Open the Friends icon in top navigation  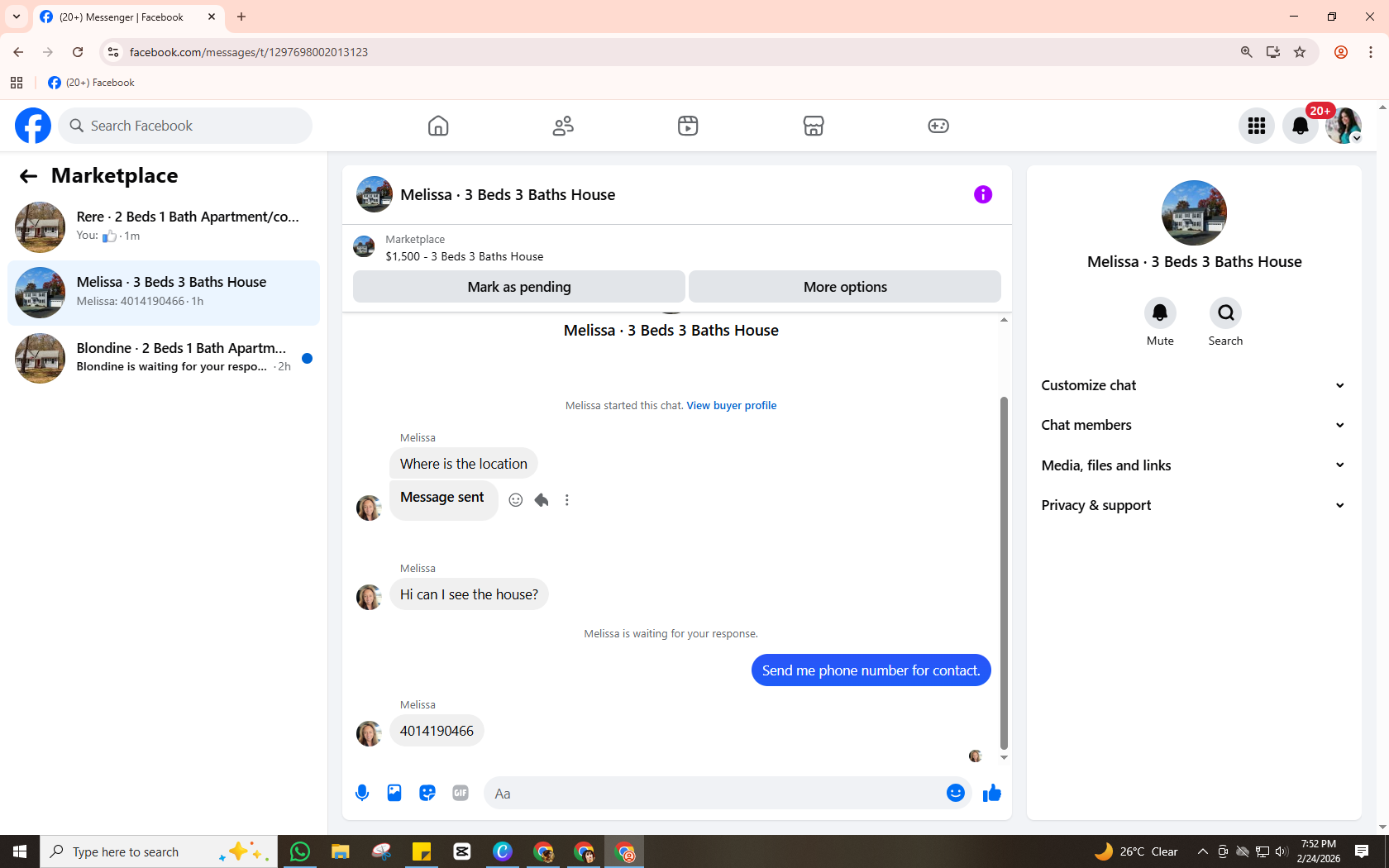(563, 126)
